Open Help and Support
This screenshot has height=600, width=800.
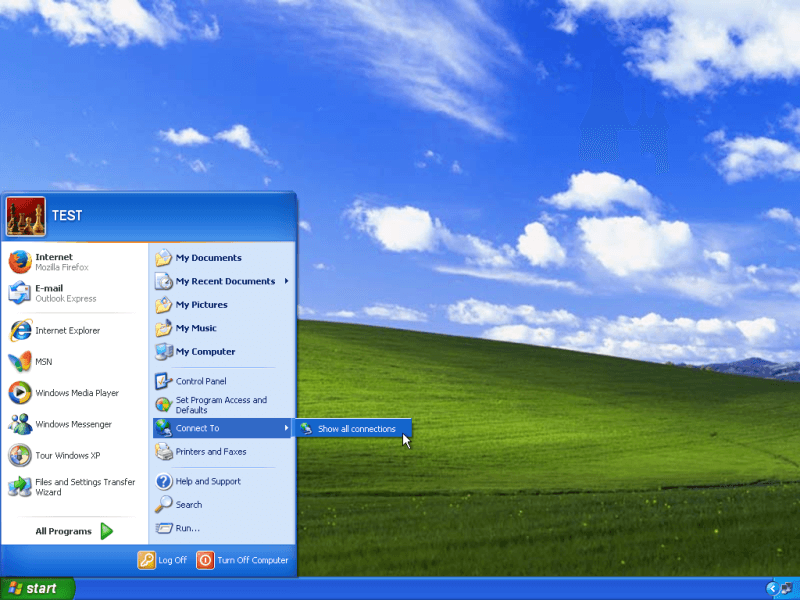[x=207, y=481]
